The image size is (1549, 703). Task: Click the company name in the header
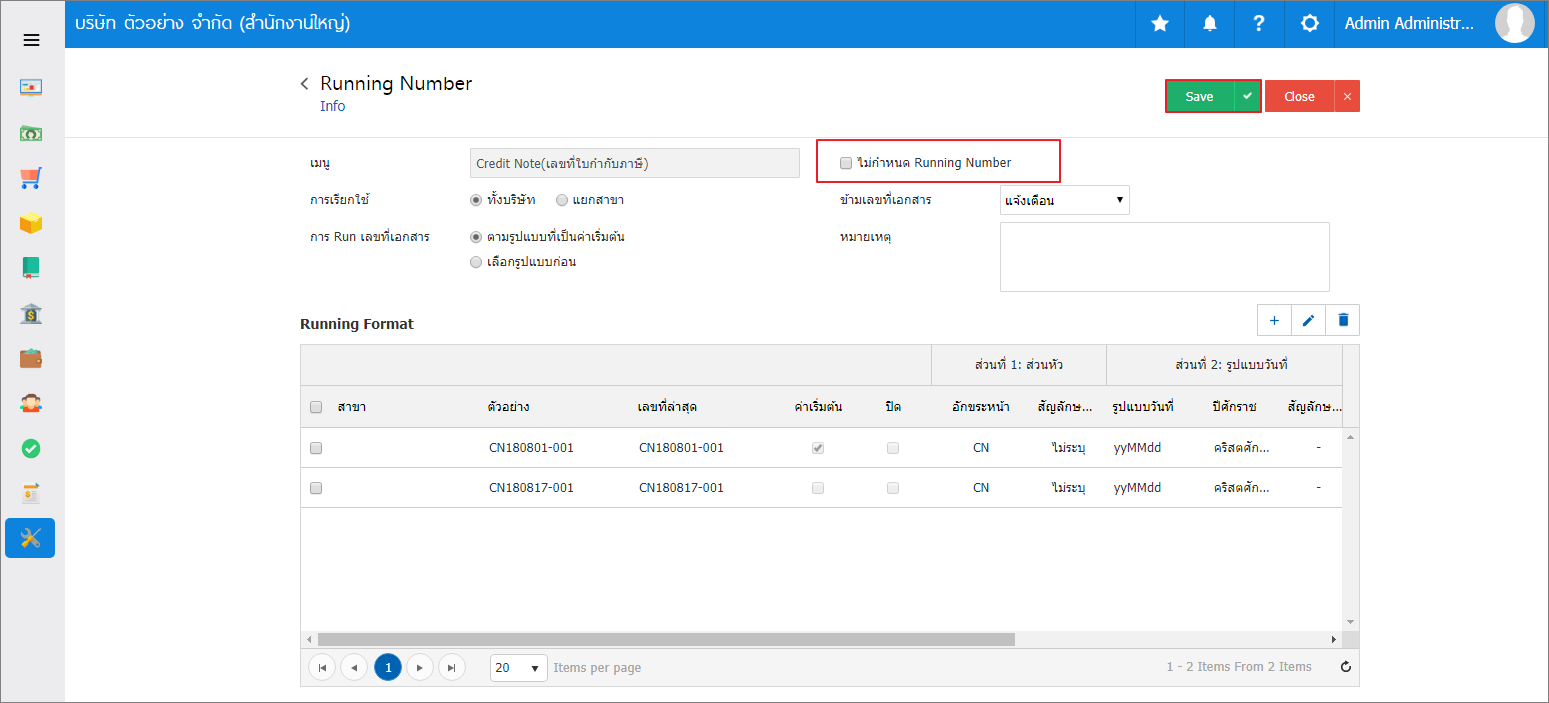[x=212, y=23]
